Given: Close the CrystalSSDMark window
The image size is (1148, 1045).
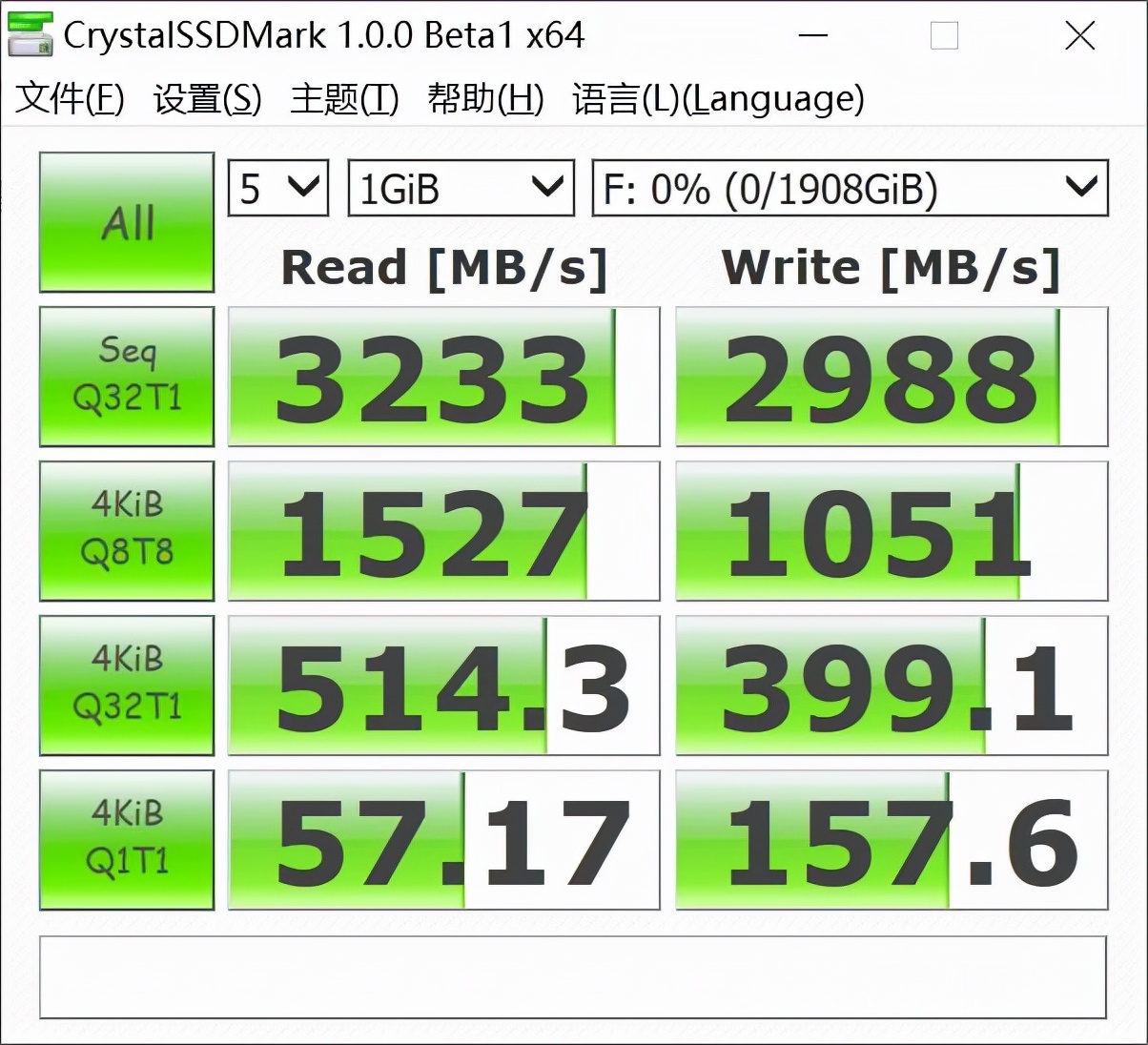Looking at the screenshot, I should click(x=1079, y=36).
